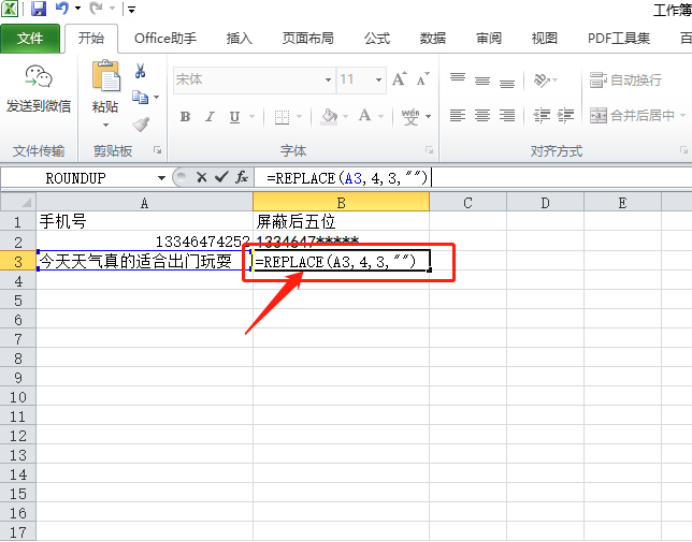
Task: Select the Format Painter brush
Action: click(x=141, y=124)
